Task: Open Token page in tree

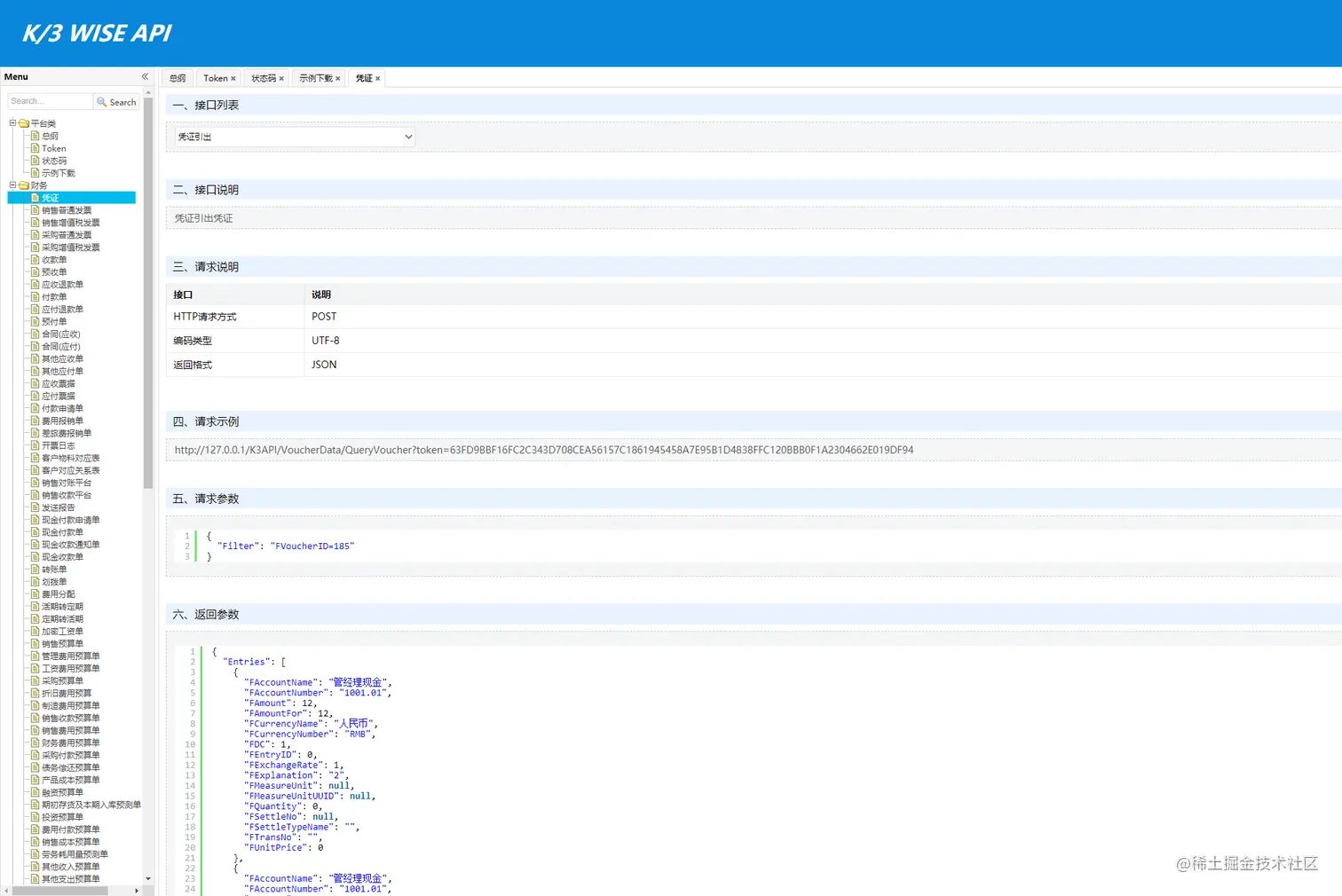Action: [x=53, y=148]
